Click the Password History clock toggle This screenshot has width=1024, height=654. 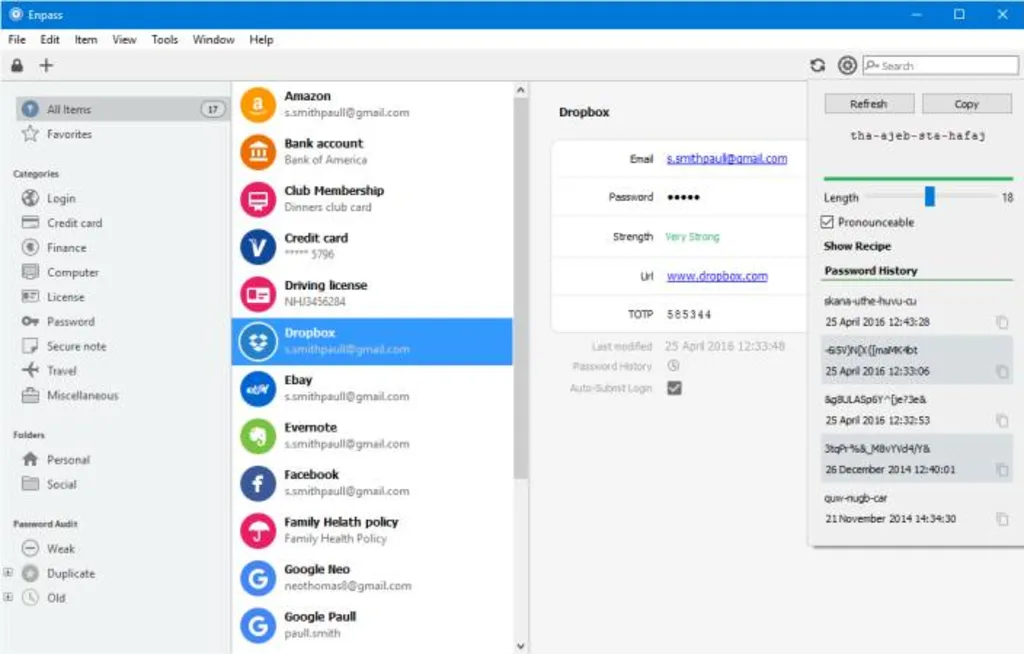coord(674,367)
